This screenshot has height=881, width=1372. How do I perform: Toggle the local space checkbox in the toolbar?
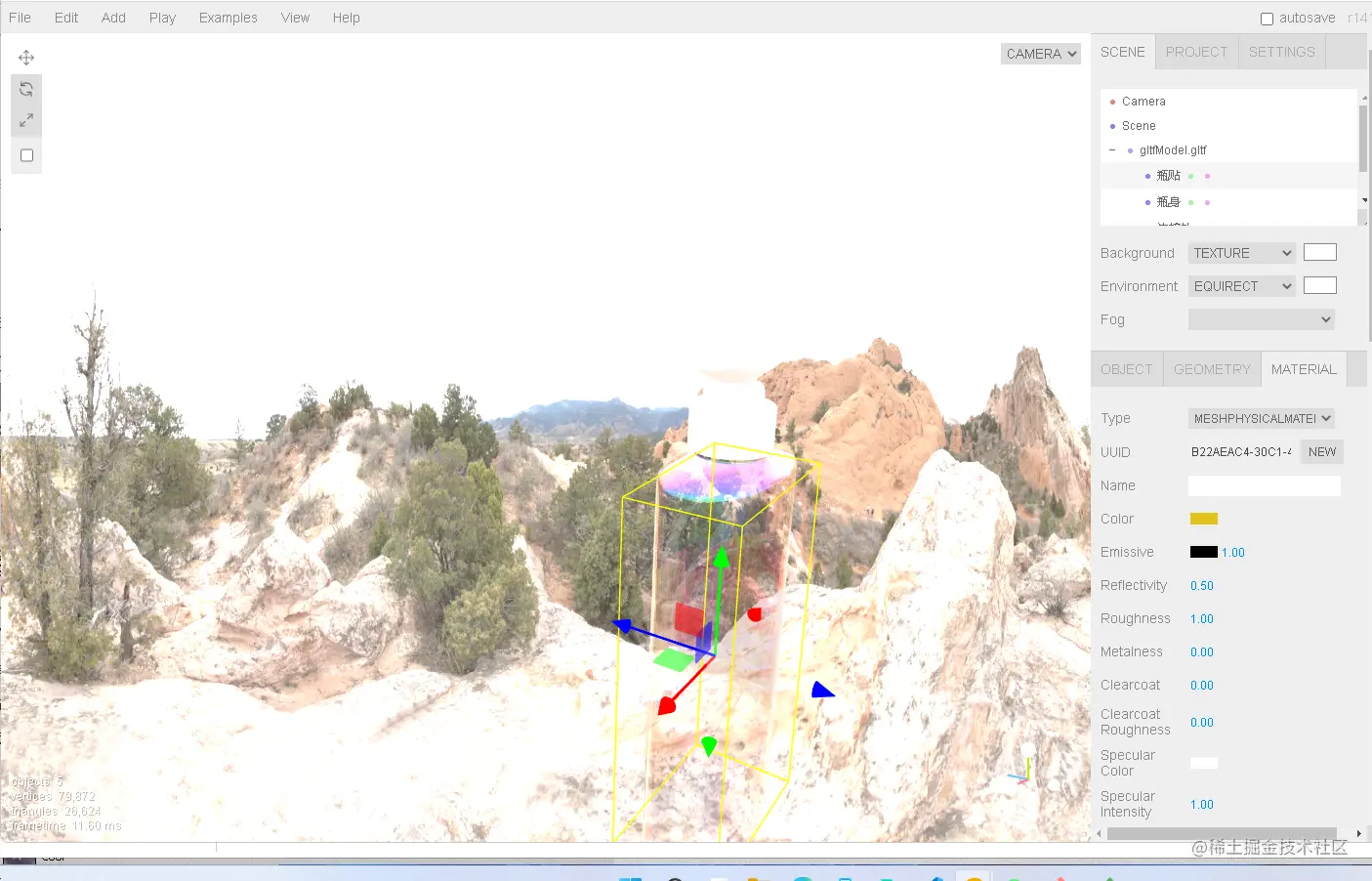(x=26, y=155)
